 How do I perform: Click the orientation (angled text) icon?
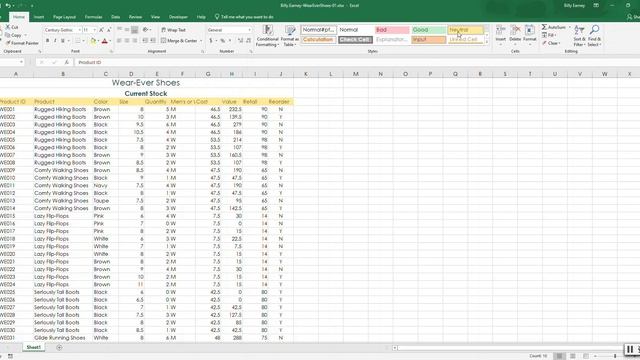pyautogui.click(x=145, y=30)
